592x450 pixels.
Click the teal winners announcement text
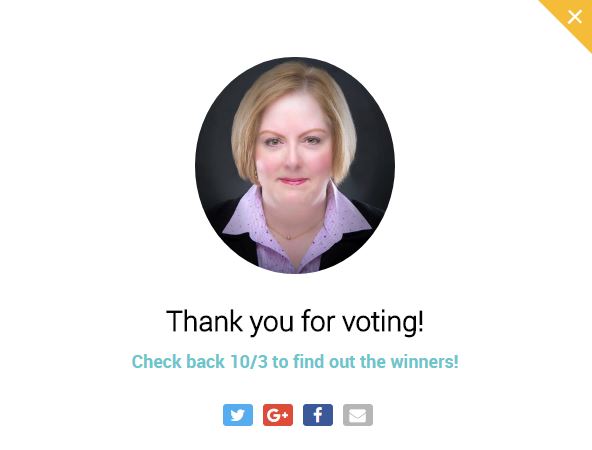click(x=295, y=361)
